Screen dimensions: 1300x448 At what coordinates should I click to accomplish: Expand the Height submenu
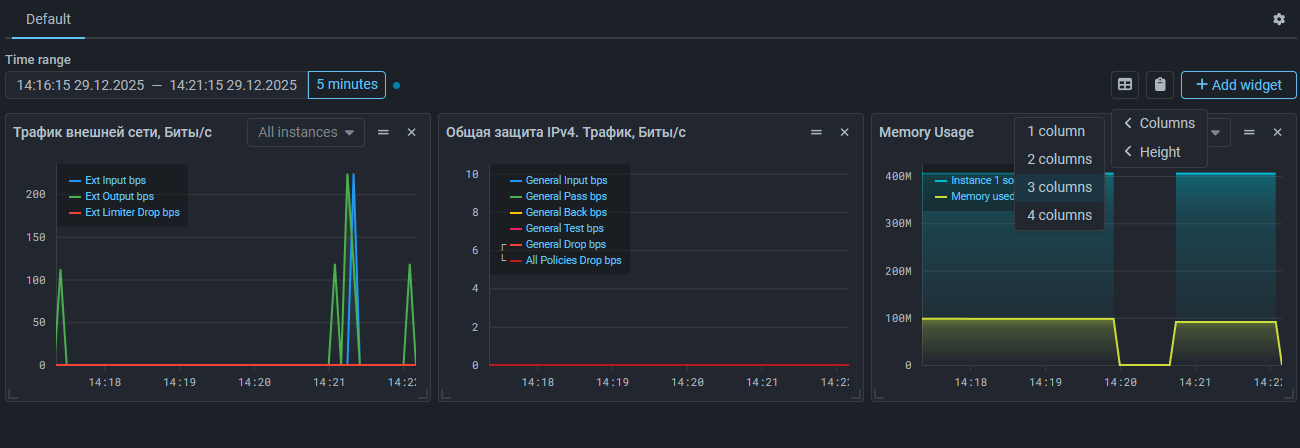coord(1152,152)
